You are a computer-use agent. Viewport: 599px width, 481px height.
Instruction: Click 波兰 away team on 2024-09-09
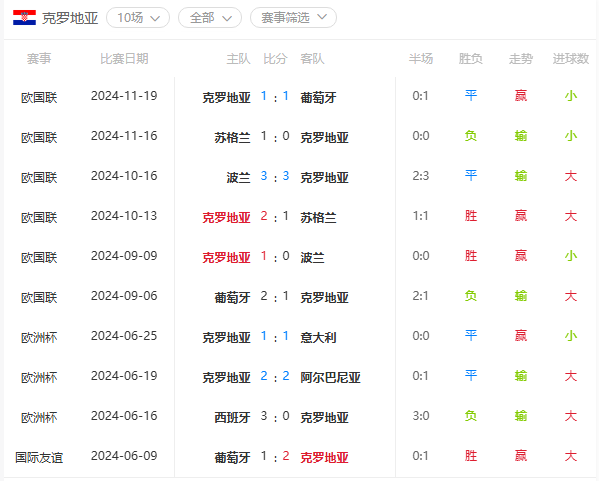click(x=312, y=258)
